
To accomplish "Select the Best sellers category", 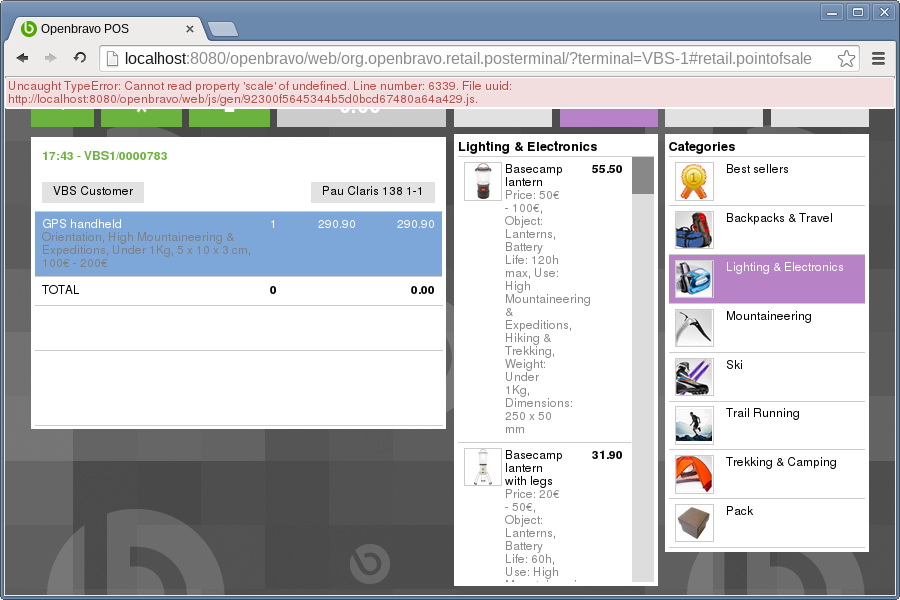I will (x=767, y=181).
